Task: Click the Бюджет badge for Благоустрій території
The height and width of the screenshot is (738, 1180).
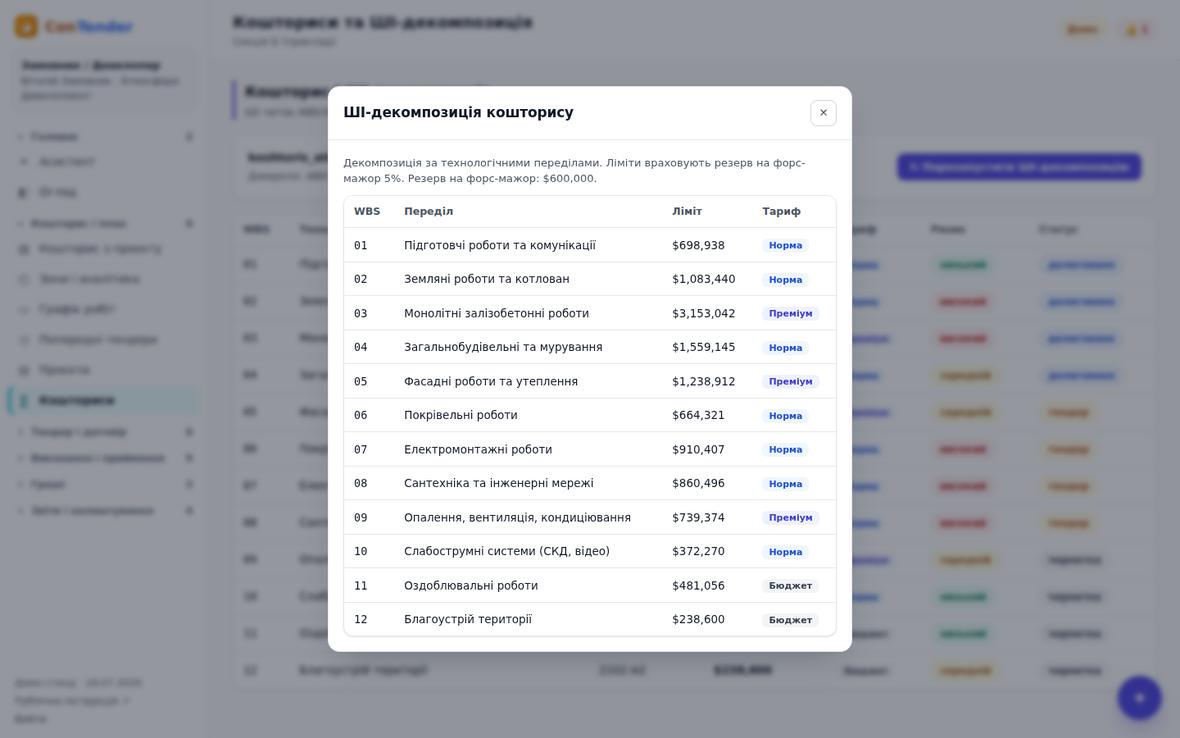Action: (790, 620)
